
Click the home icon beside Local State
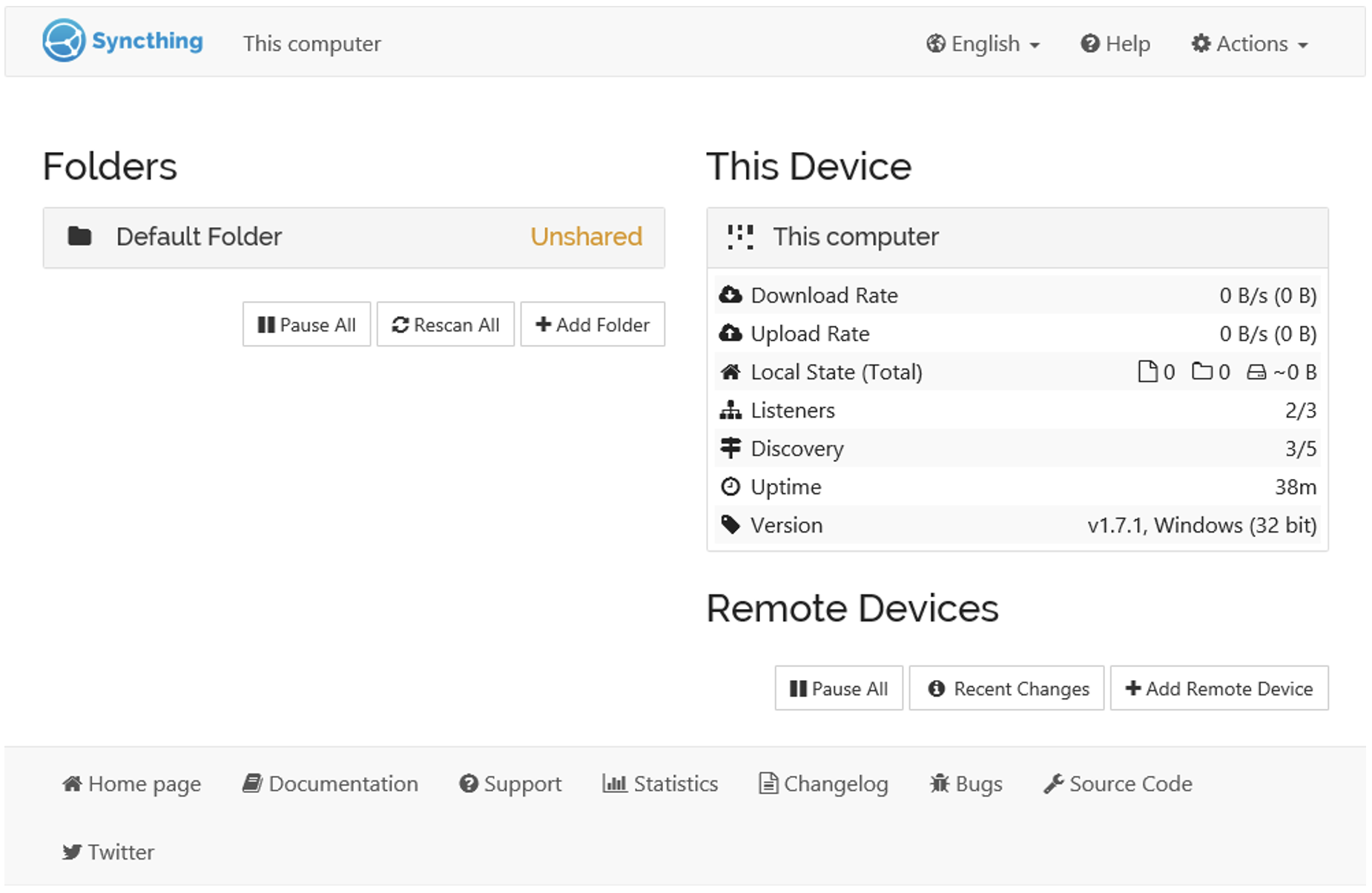pyautogui.click(x=731, y=371)
